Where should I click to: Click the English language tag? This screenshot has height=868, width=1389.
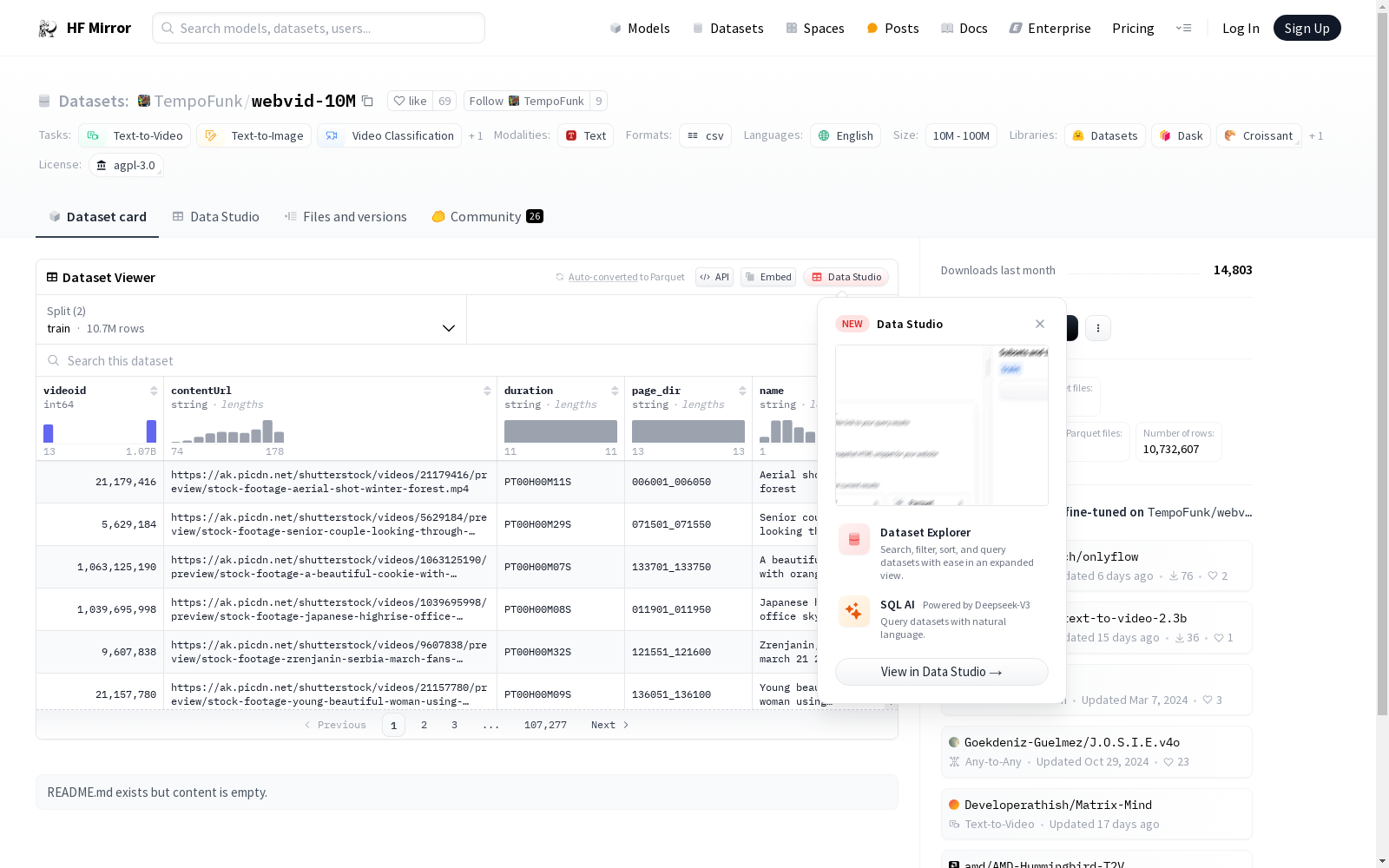[x=846, y=135]
